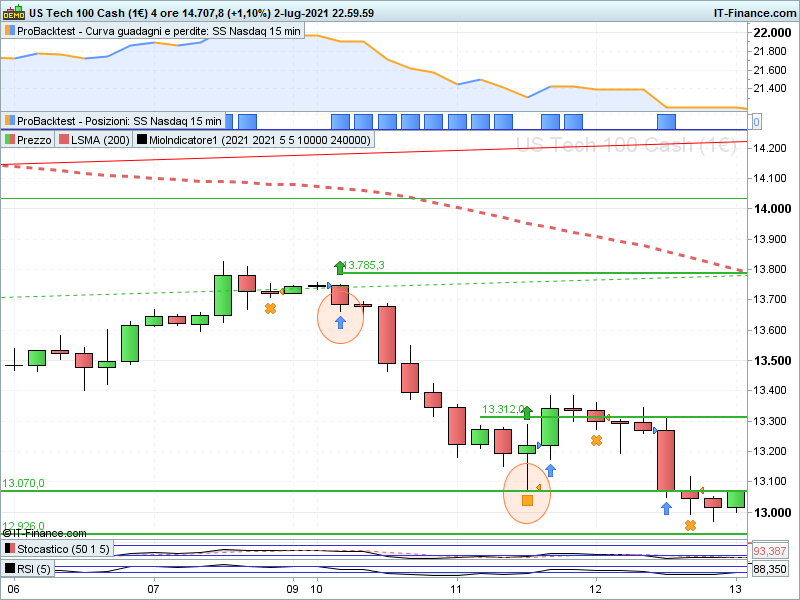Click the date label 07 on the time axis
This screenshot has height=600, width=800.
click(x=153, y=589)
